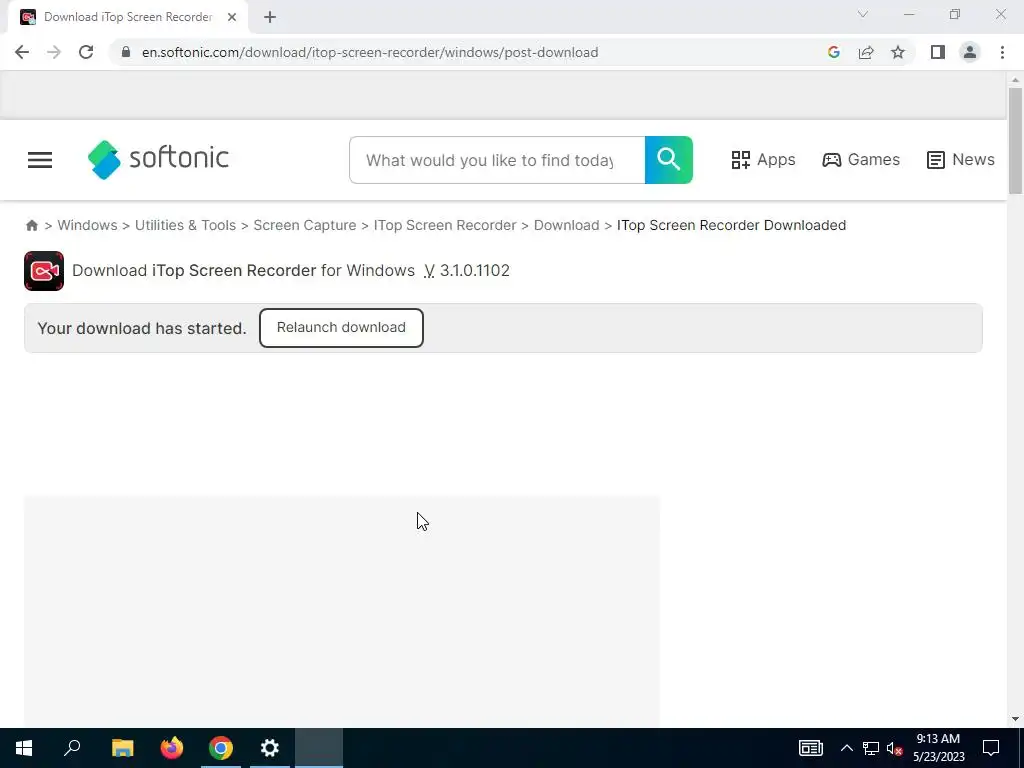Go back in Chrome

tap(22, 52)
